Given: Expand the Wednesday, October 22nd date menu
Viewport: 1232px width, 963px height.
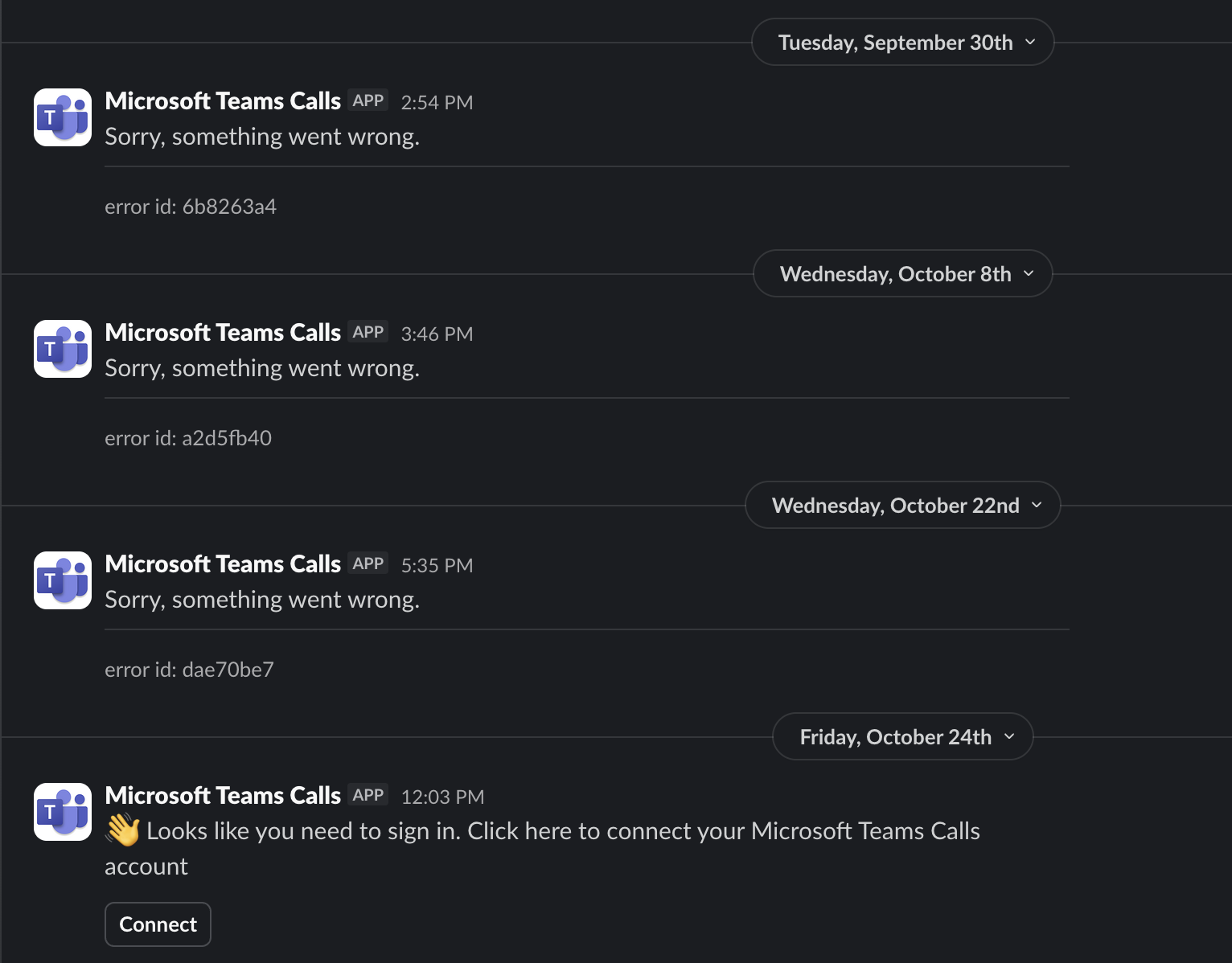Looking at the screenshot, I should click(x=902, y=506).
